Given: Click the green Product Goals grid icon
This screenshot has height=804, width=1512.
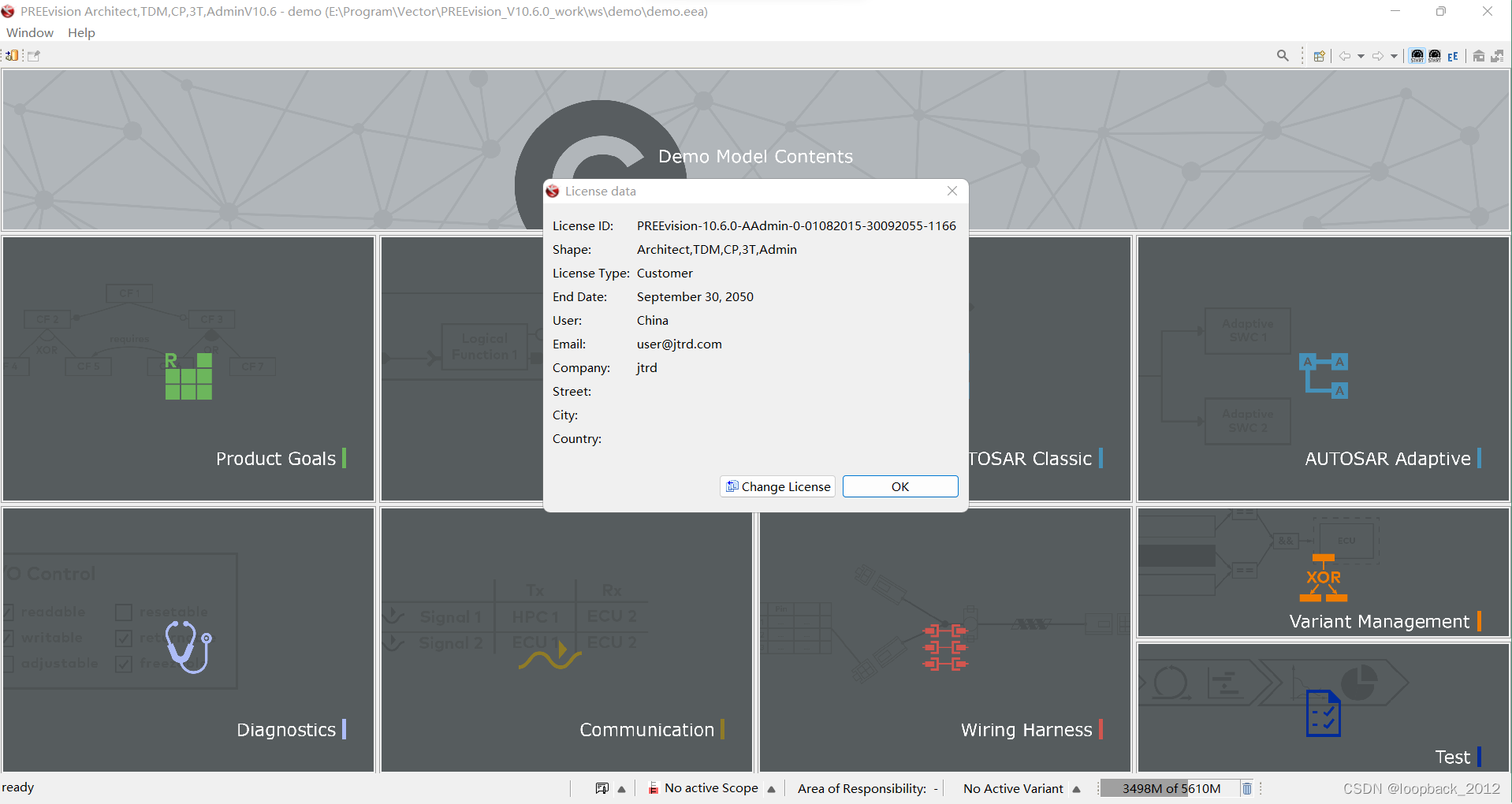Looking at the screenshot, I should point(188,376).
